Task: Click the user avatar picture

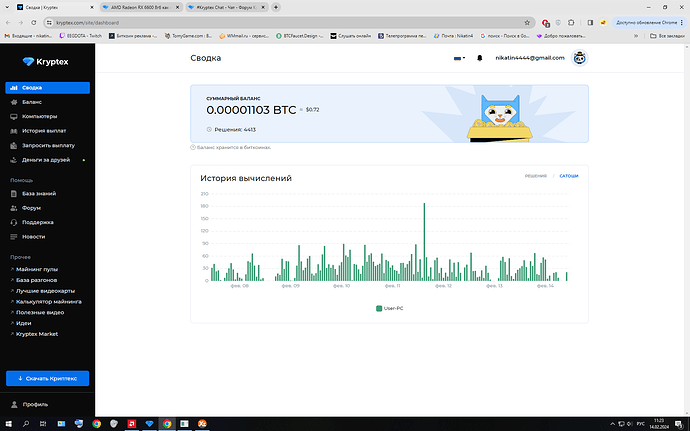Action: tap(580, 58)
